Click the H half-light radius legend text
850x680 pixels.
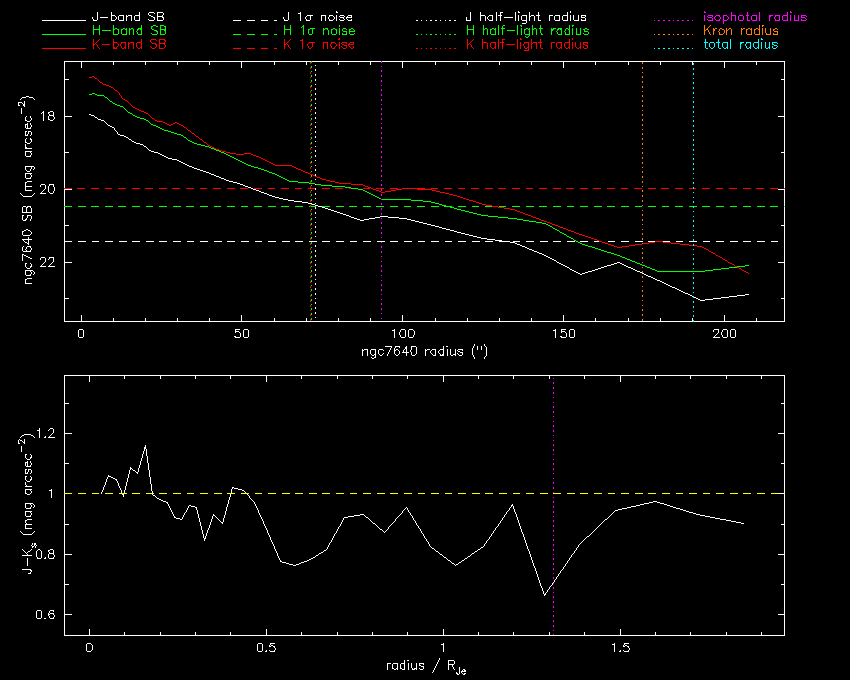pos(527,32)
